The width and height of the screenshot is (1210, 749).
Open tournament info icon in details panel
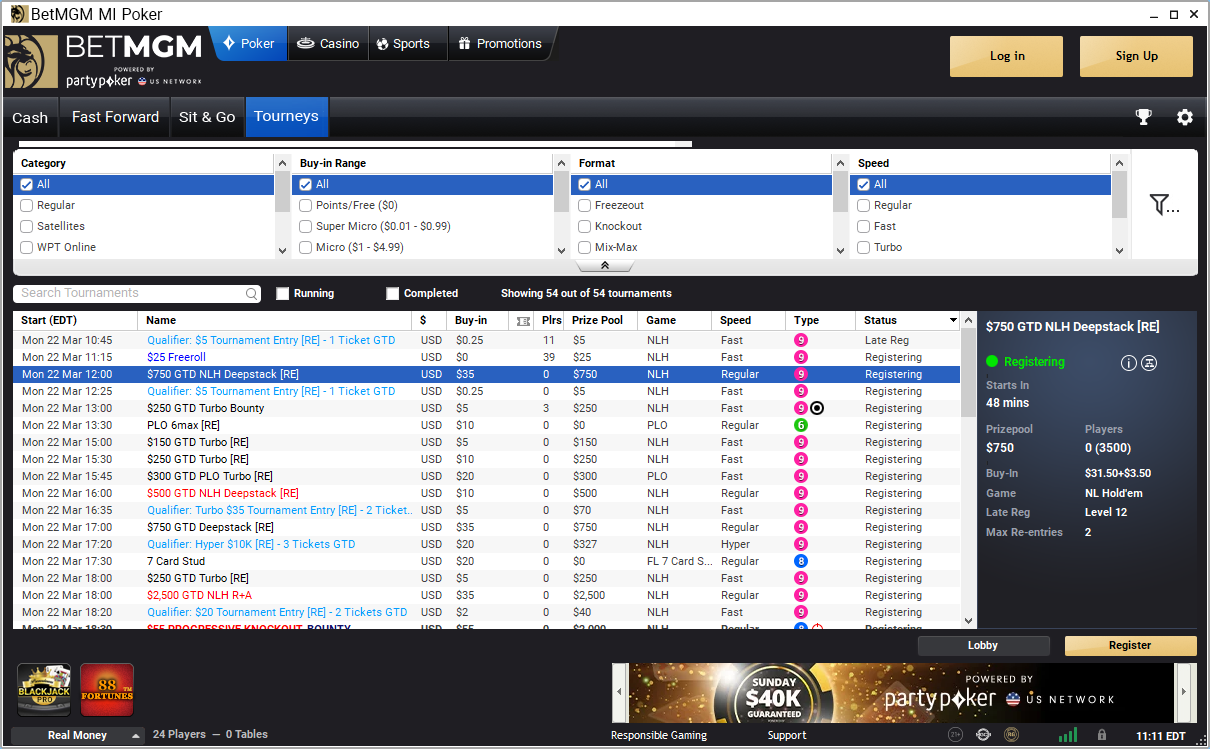pyautogui.click(x=1129, y=363)
